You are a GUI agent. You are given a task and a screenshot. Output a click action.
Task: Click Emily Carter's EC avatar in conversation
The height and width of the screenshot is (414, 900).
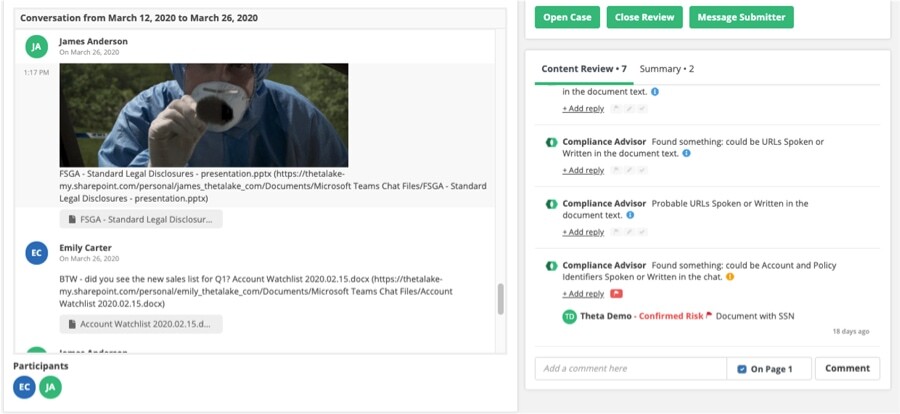point(37,253)
